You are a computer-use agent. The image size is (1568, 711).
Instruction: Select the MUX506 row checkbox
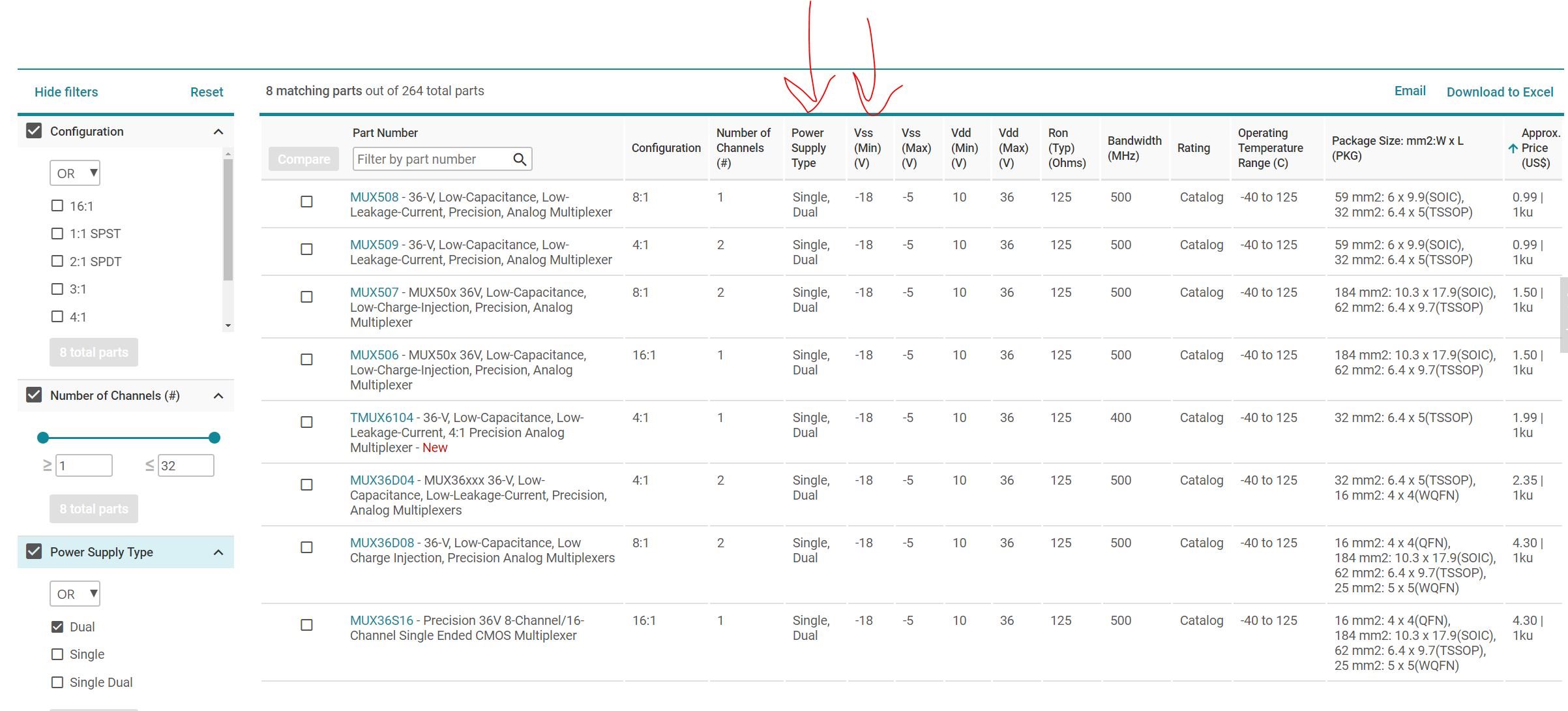pos(306,359)
